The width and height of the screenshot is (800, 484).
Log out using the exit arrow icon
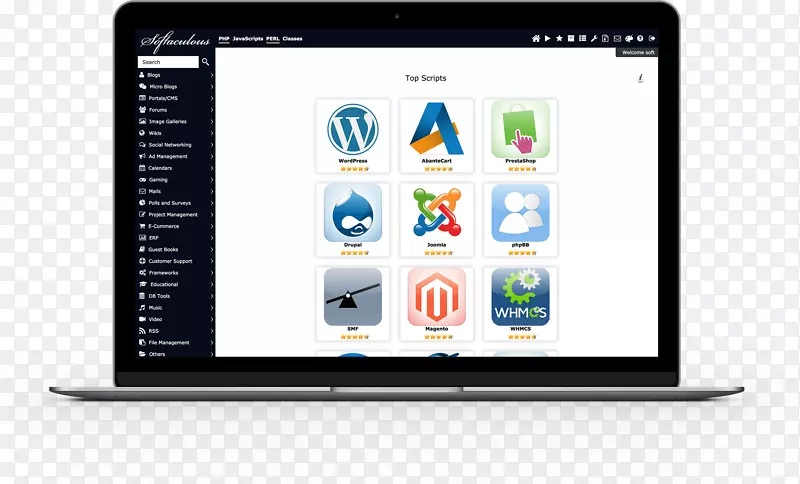(x=652, y=38)
